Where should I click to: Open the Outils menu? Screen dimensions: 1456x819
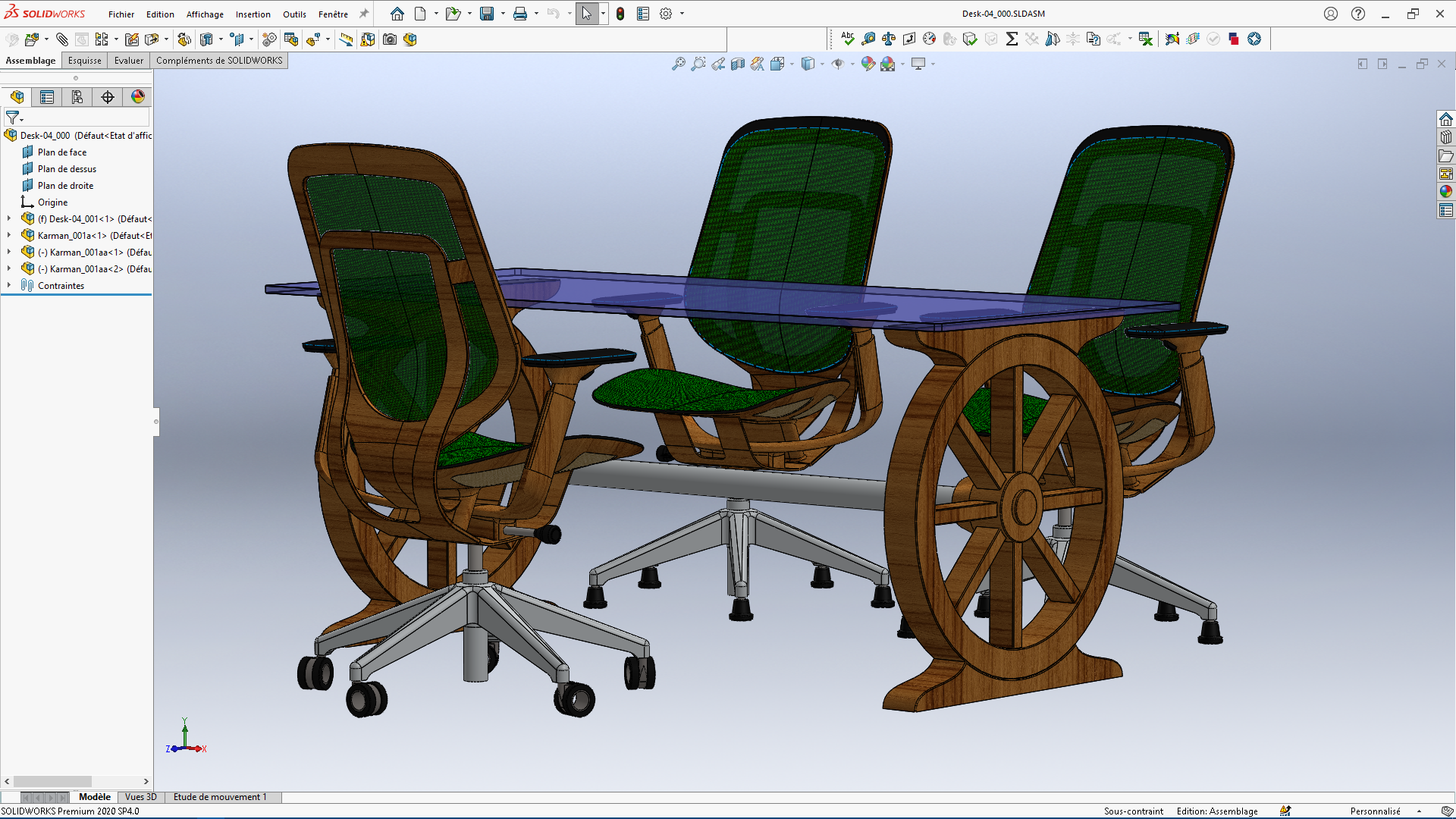(294, 14)
